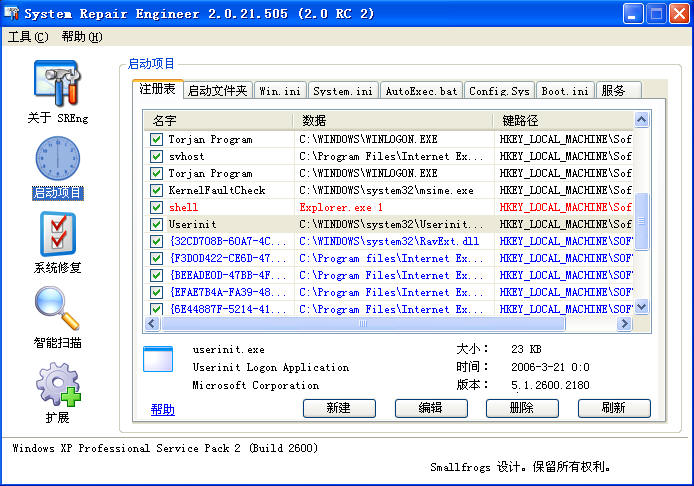The image size is (694, 486).
Task: Select the svhost row name
Action: (x=186, y=156)
